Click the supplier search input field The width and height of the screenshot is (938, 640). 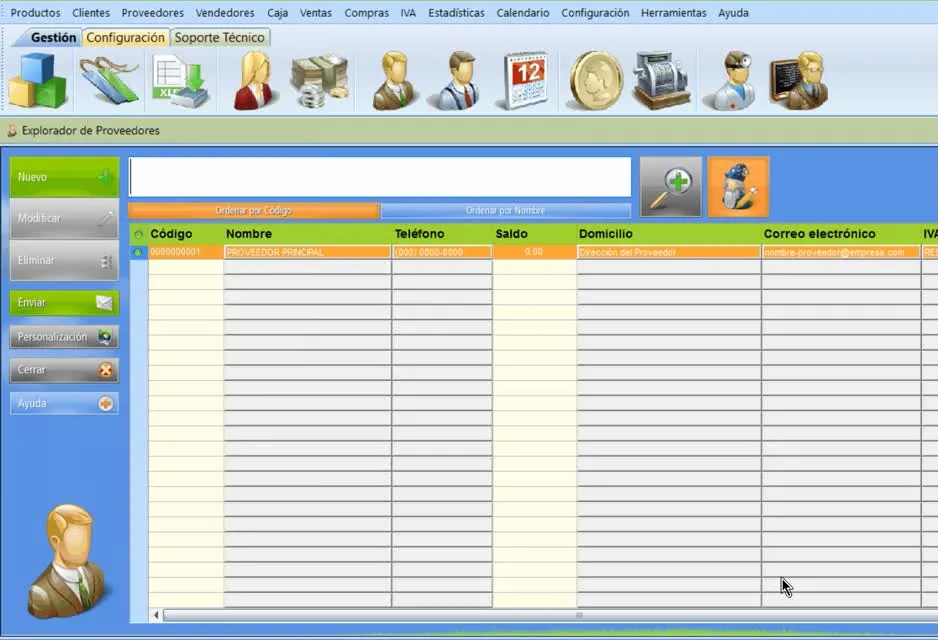(x=380, y=177)
